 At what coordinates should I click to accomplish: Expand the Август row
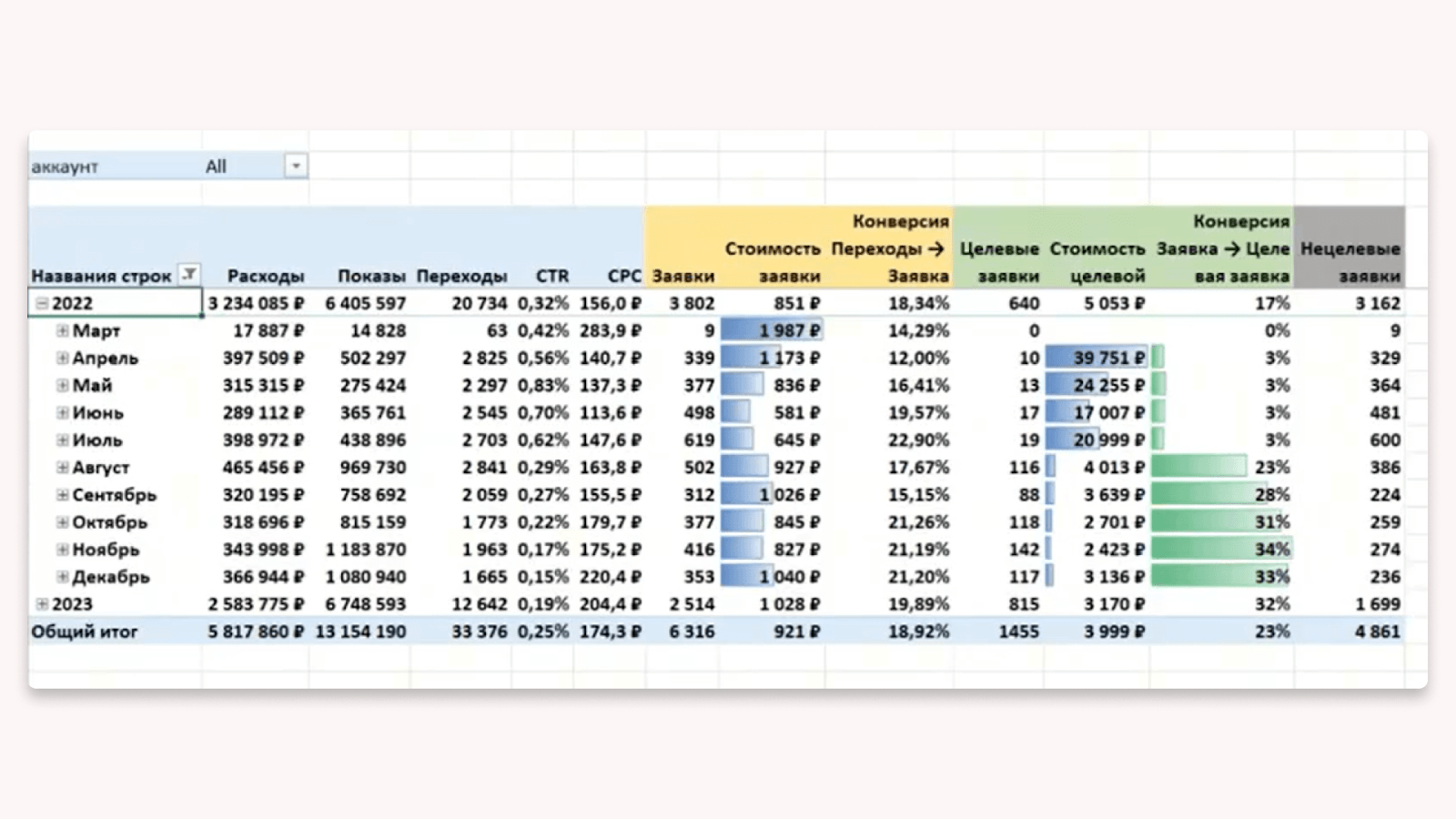click(x=62, y=467)
